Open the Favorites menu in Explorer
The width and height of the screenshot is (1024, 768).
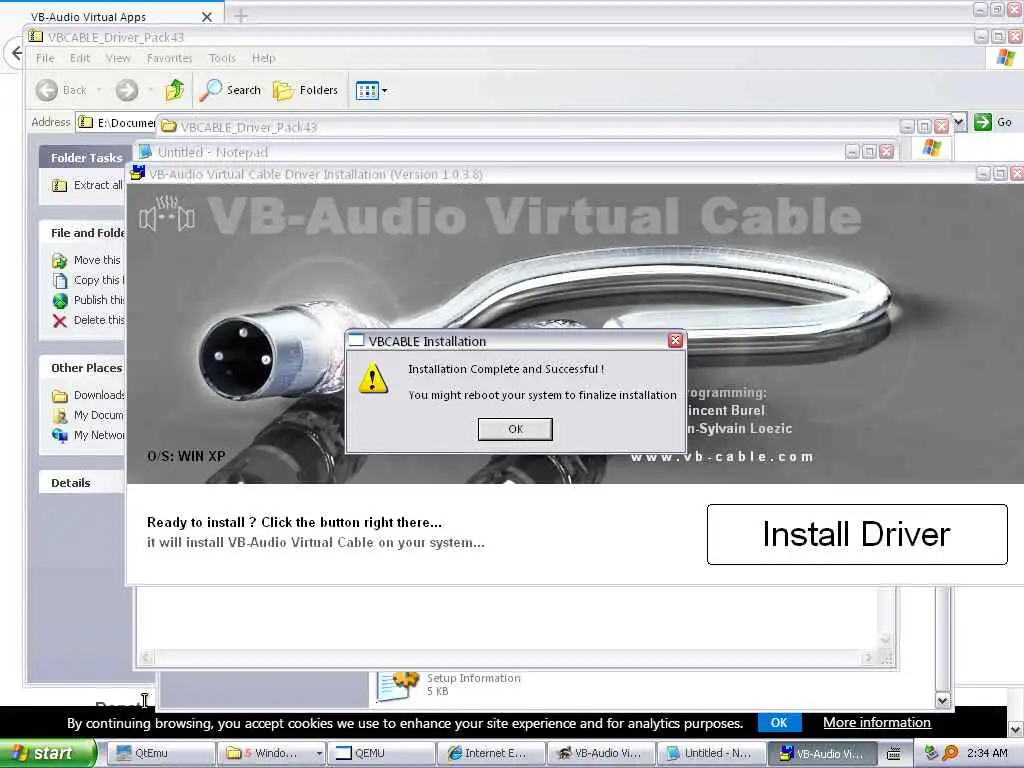click(169, 58)
